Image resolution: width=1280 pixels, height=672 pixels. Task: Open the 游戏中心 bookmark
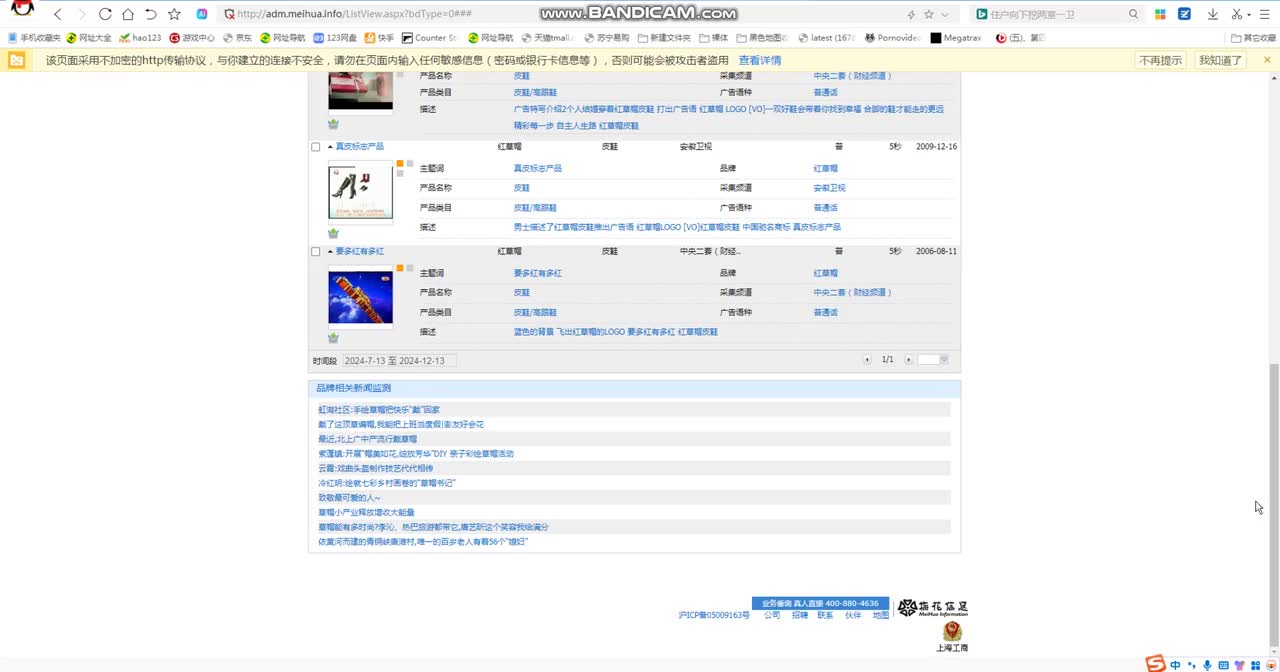192,38
